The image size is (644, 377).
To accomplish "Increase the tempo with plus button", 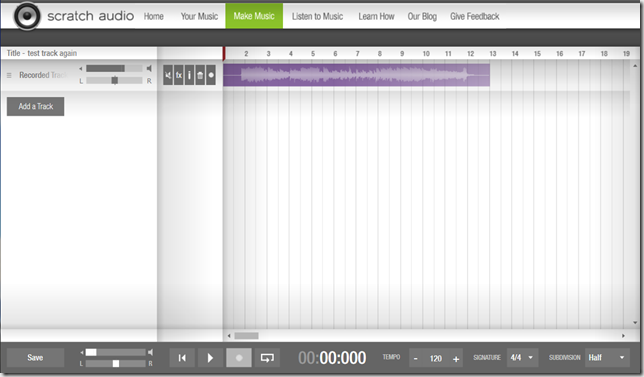I will tap(456, 359).
